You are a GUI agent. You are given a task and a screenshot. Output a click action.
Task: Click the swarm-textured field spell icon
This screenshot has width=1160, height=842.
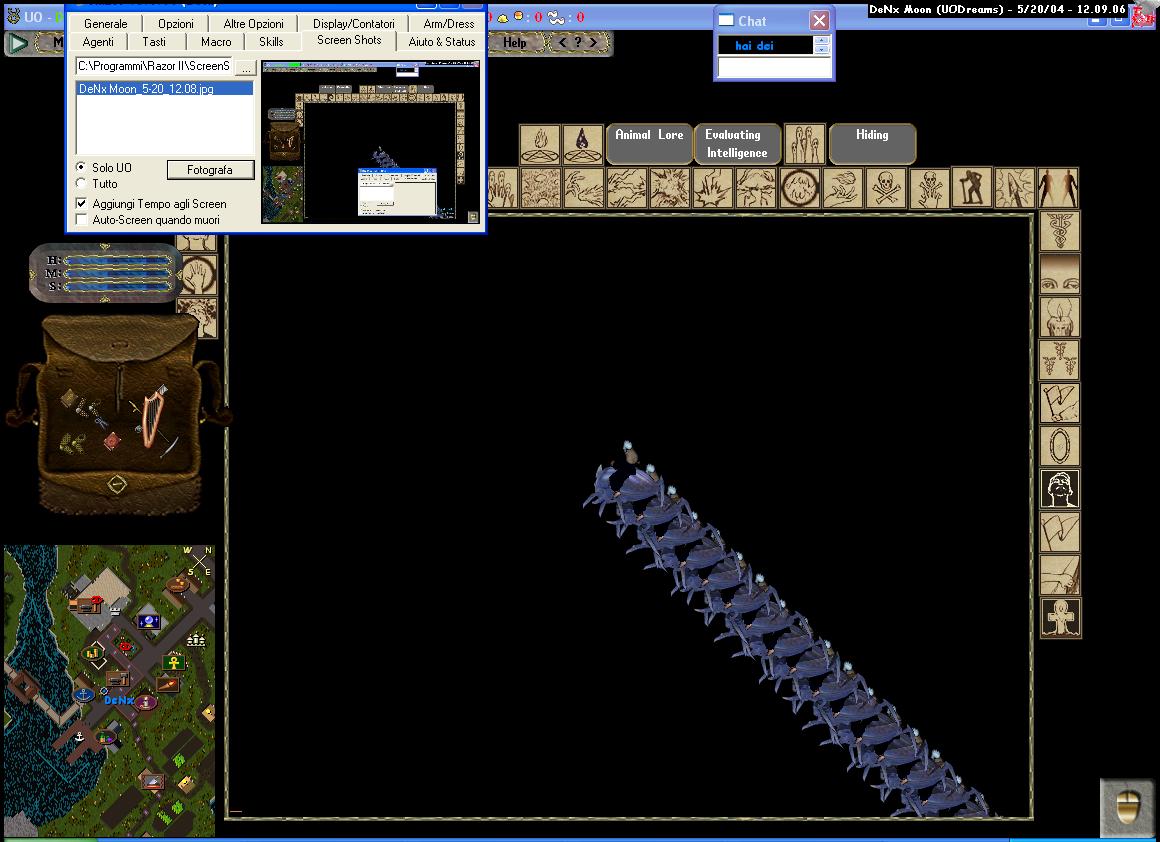tap(541, 188)
